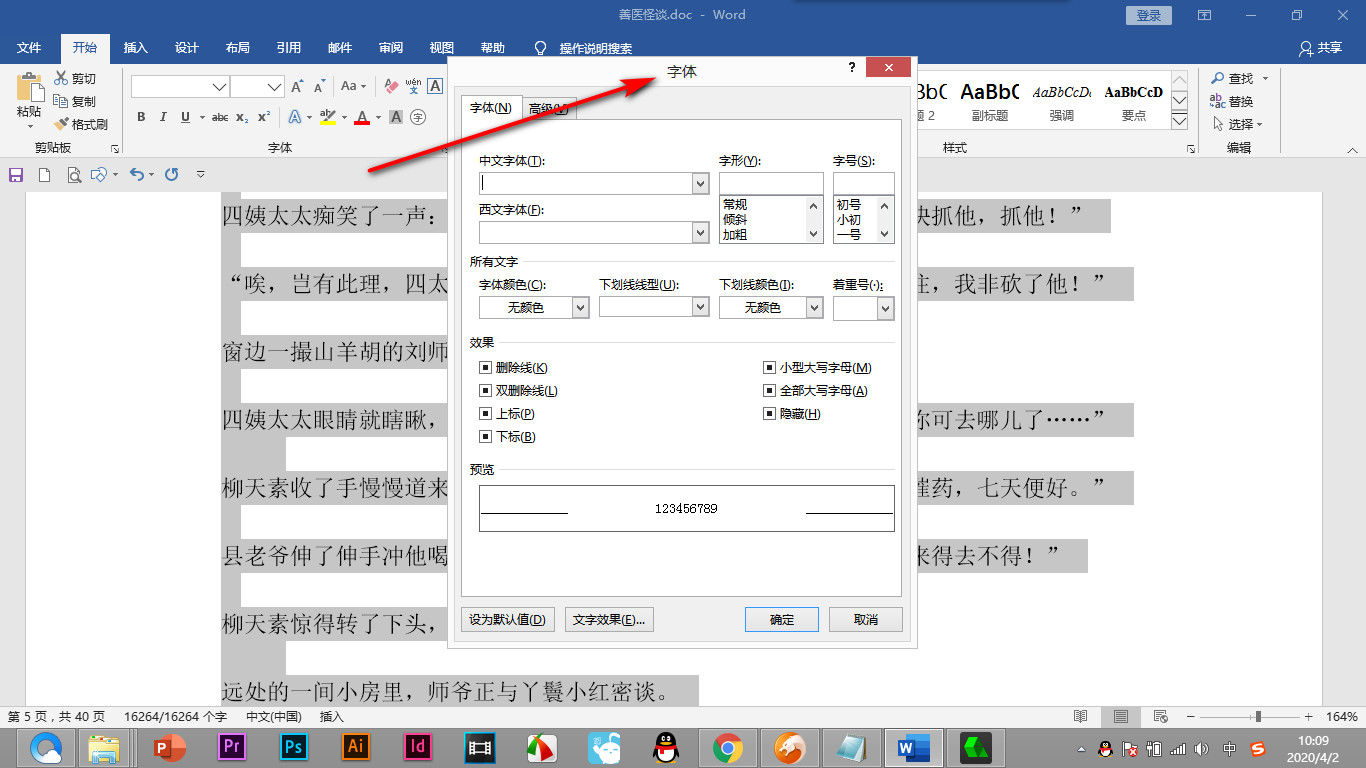Enable the 隐藏 hidden text checkbox
Viewport: 1366px width, 768px height.
coord(770,414)
